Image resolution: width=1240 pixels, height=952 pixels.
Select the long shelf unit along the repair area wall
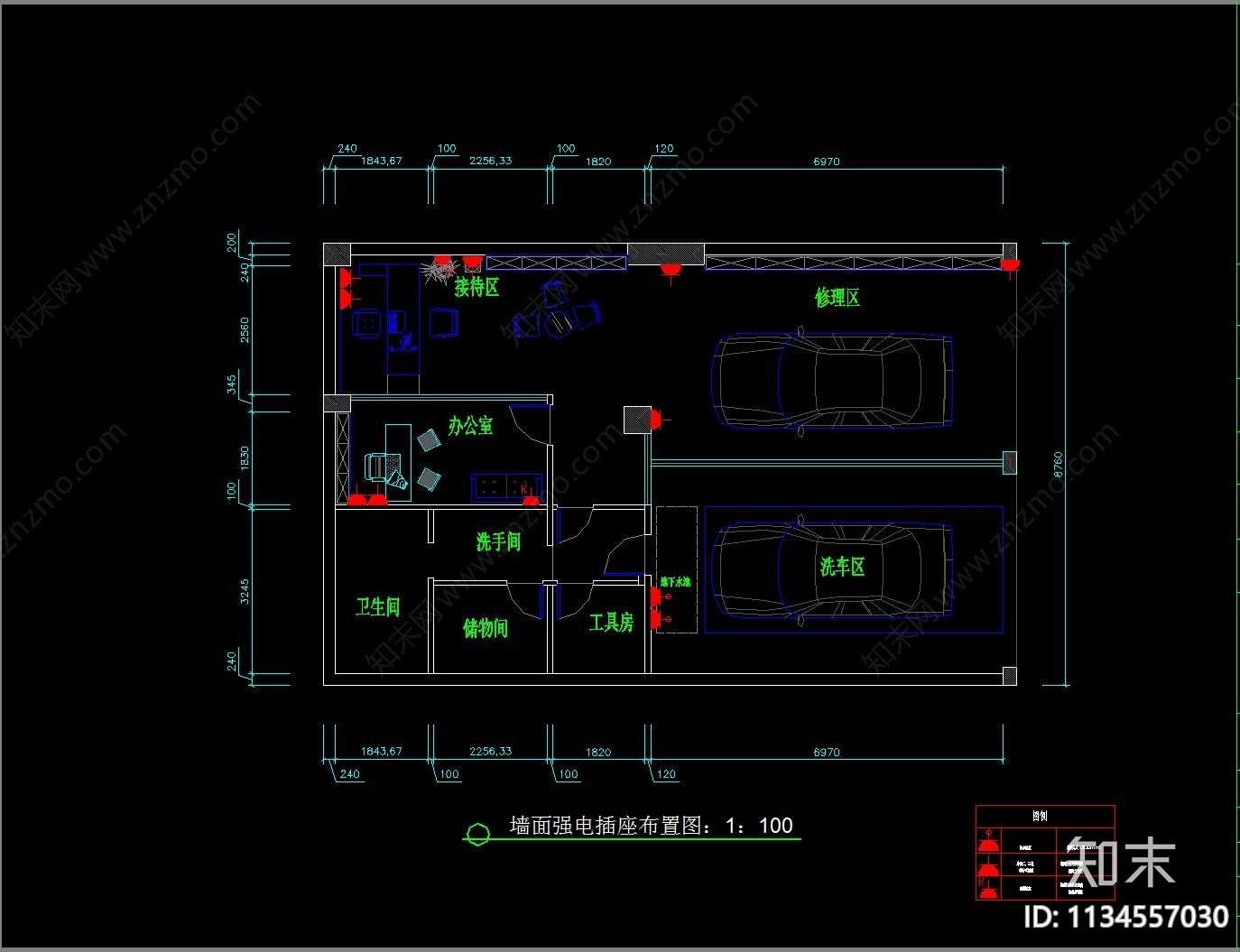coord(853,263)
